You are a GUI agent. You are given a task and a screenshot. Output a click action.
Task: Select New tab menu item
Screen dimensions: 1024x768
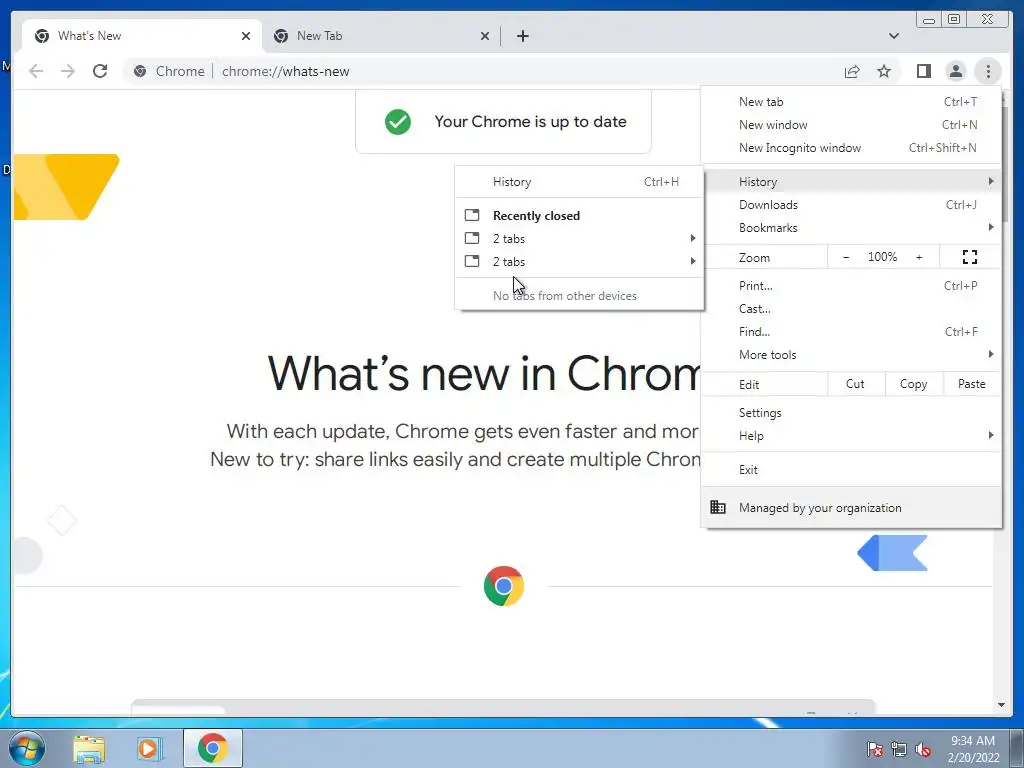(x=852, y=102)
